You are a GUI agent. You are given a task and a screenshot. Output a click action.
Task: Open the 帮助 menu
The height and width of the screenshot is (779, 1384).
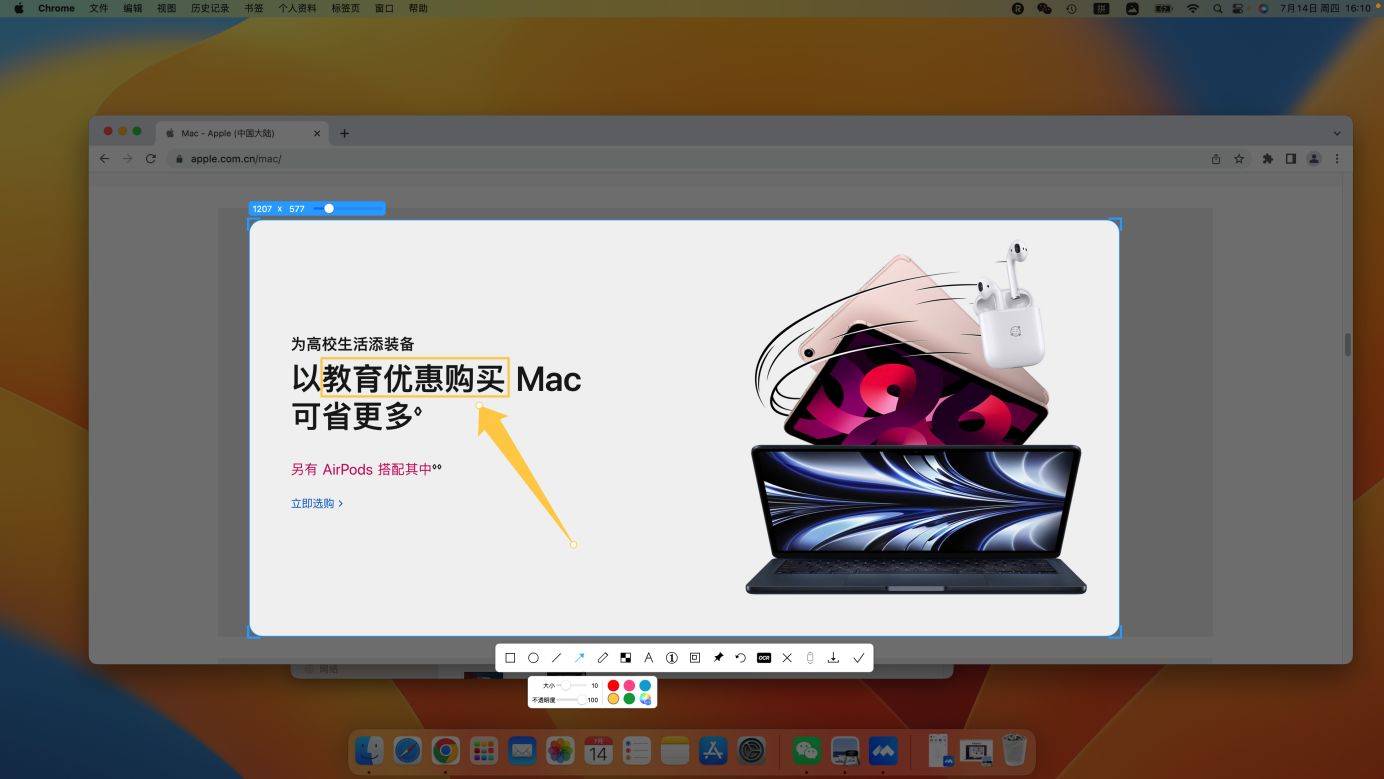coord(418,8)
